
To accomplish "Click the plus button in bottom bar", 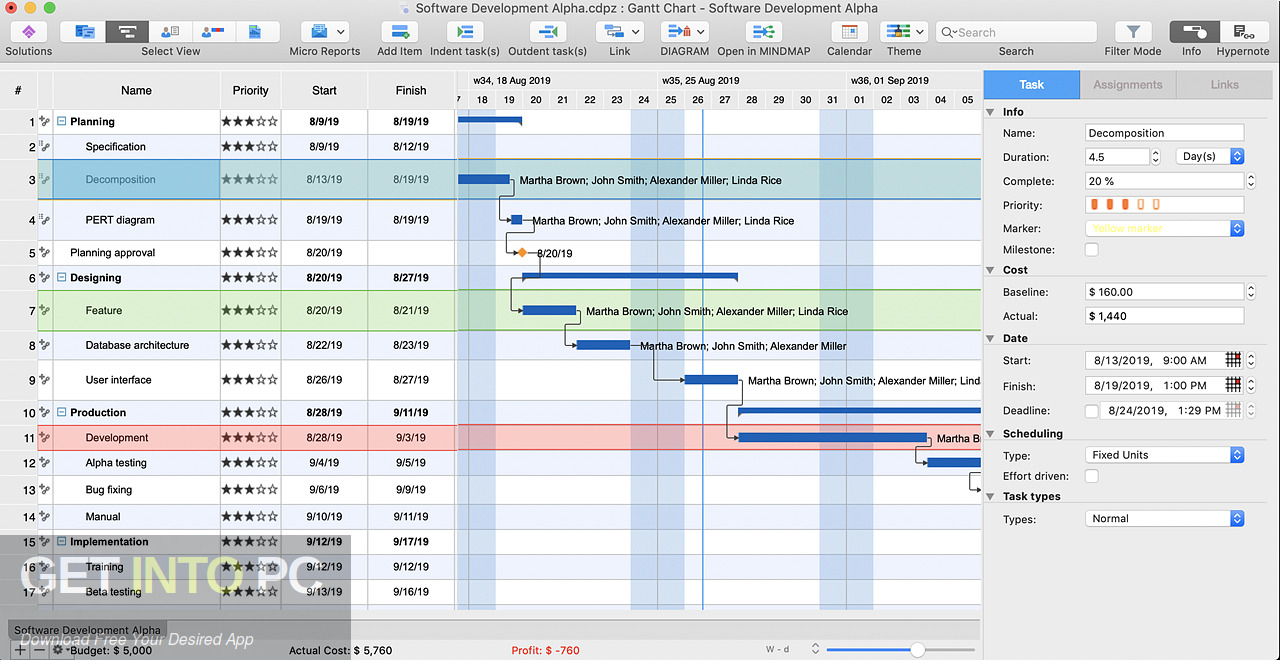I will point(20,650).
